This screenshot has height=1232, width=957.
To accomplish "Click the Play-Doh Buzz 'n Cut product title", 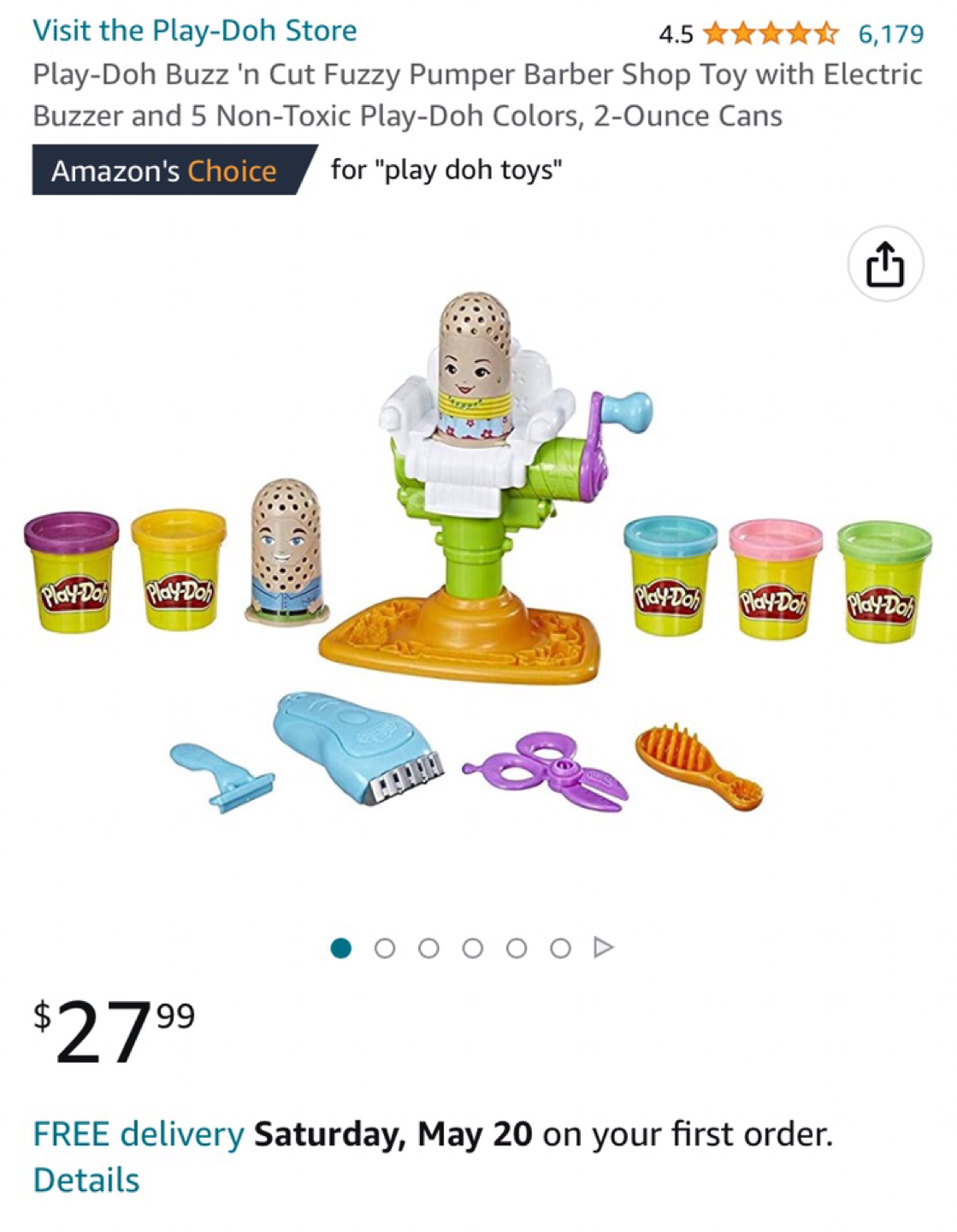I will pos(477,95).
